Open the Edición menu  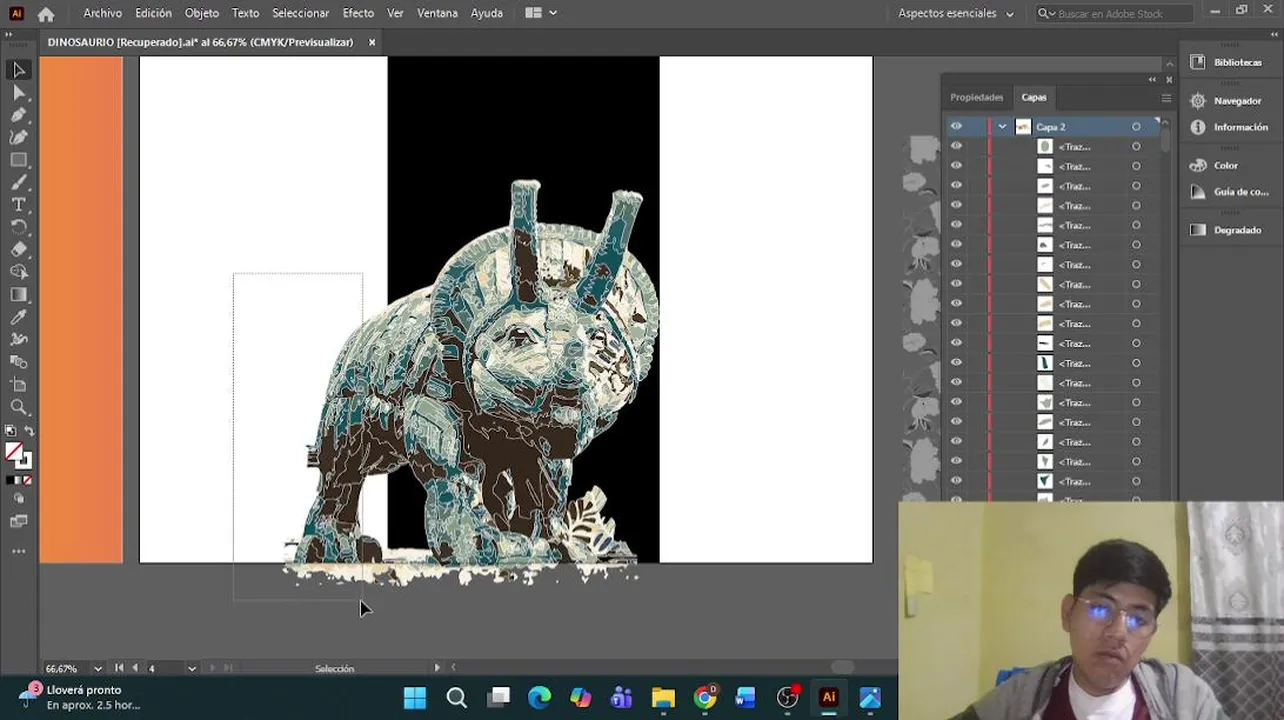(153, 13)
